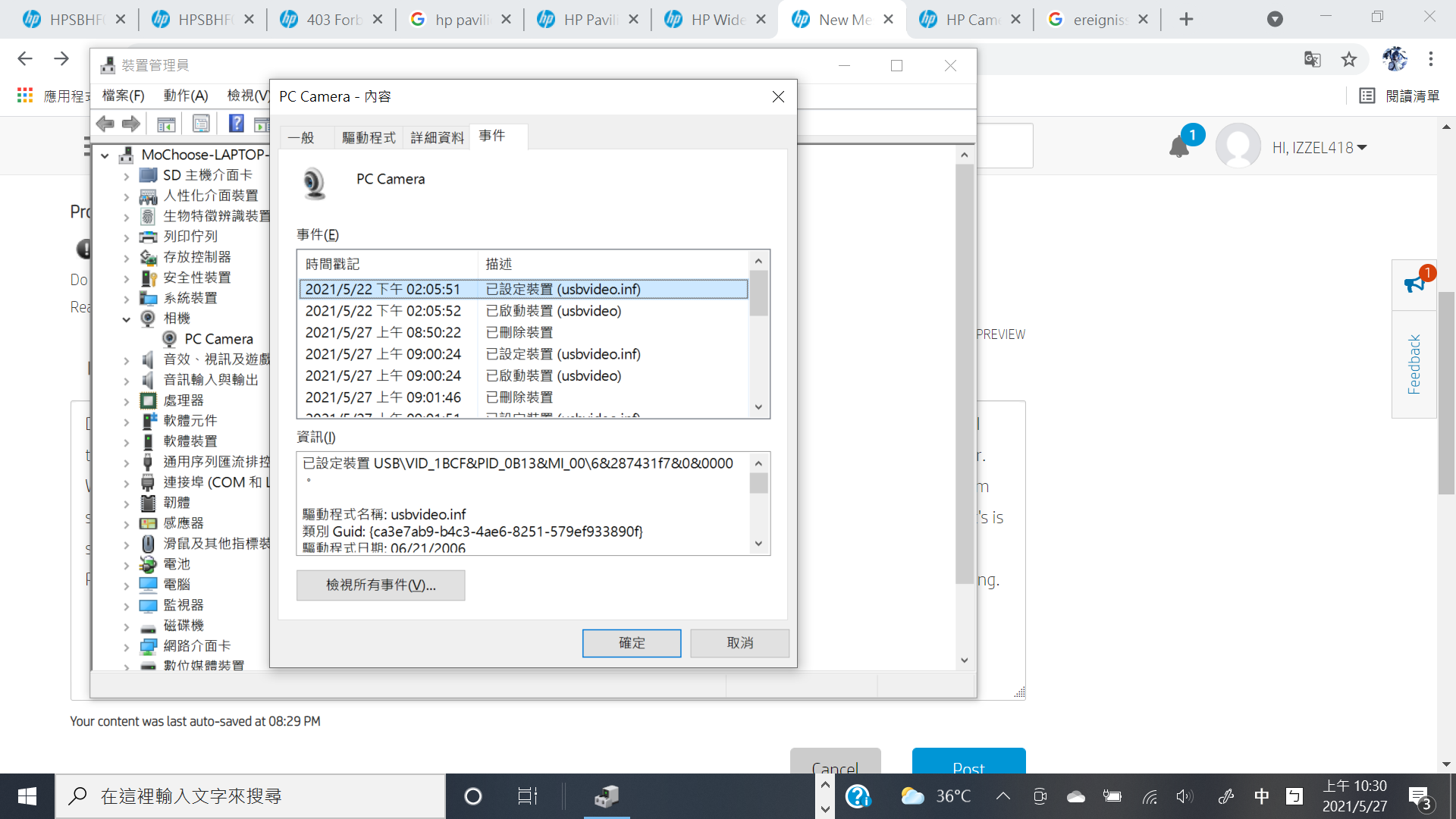
Task: Open the 閱讀清單 reading list icon
Action: [x=1367, y=96]
